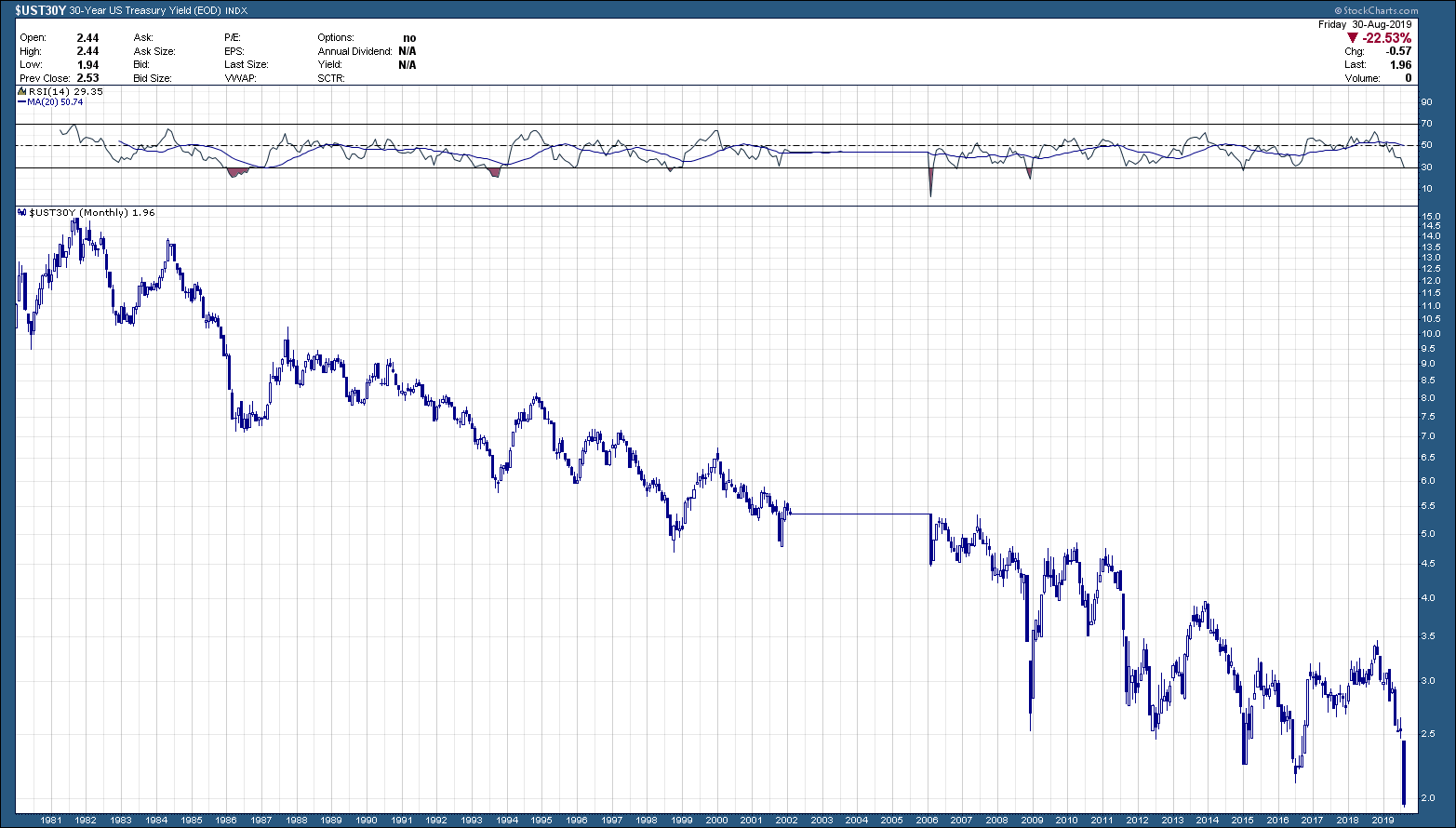Click the date 'Friday 30-Aug-2019'
Viewport: 1456px width, 828px height.
click(x=1366, y=24)
